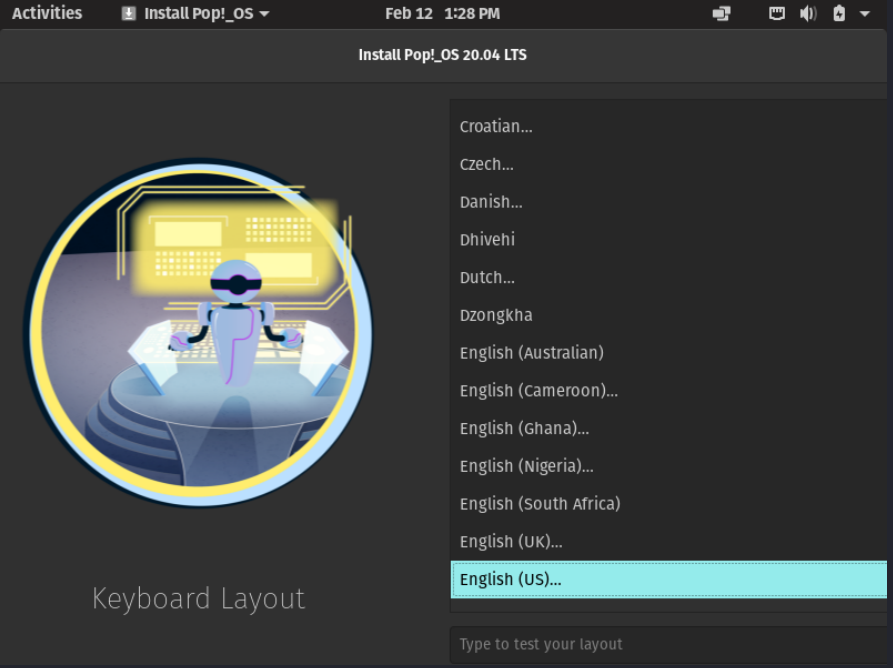
Task: Select English (Cameroon) layout
Action: pyautogui.click(x=669, y=390)
